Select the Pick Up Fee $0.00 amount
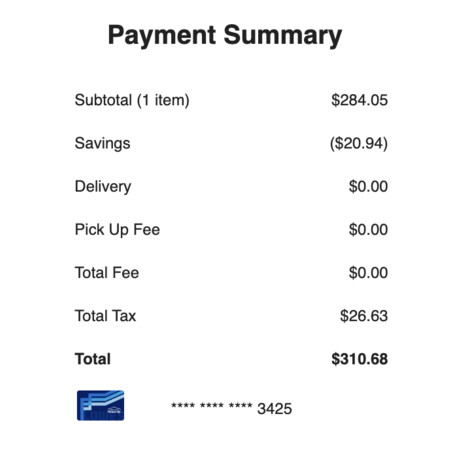This screenshot has height=450, width=450. click(x=368, y=229)
